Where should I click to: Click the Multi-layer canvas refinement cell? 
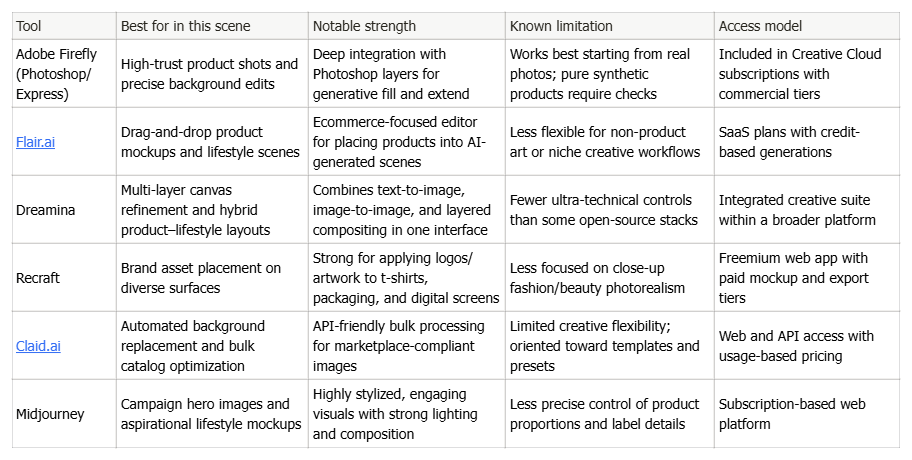[x=212, y=210]
